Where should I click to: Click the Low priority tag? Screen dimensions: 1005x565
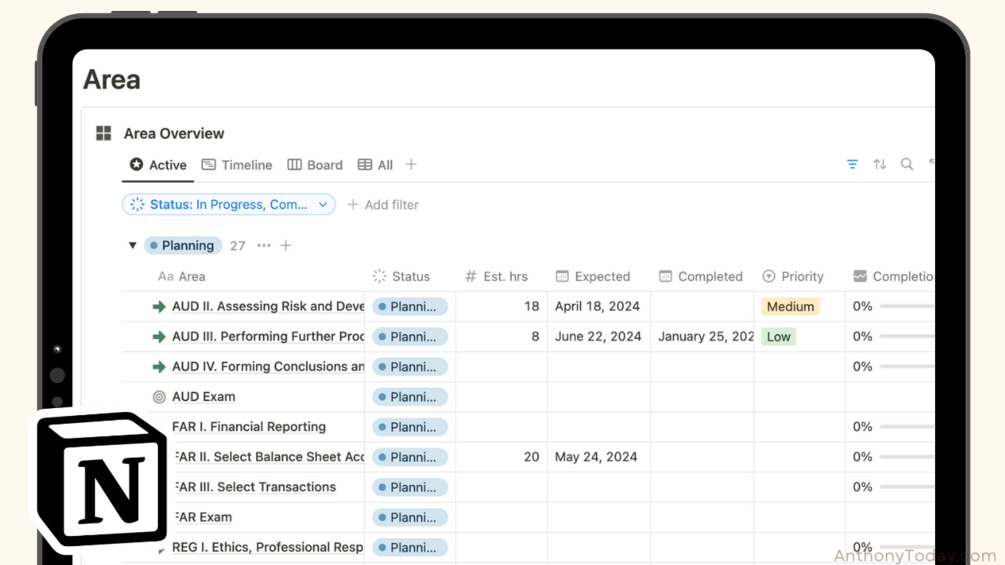click(x=779, y=337)
